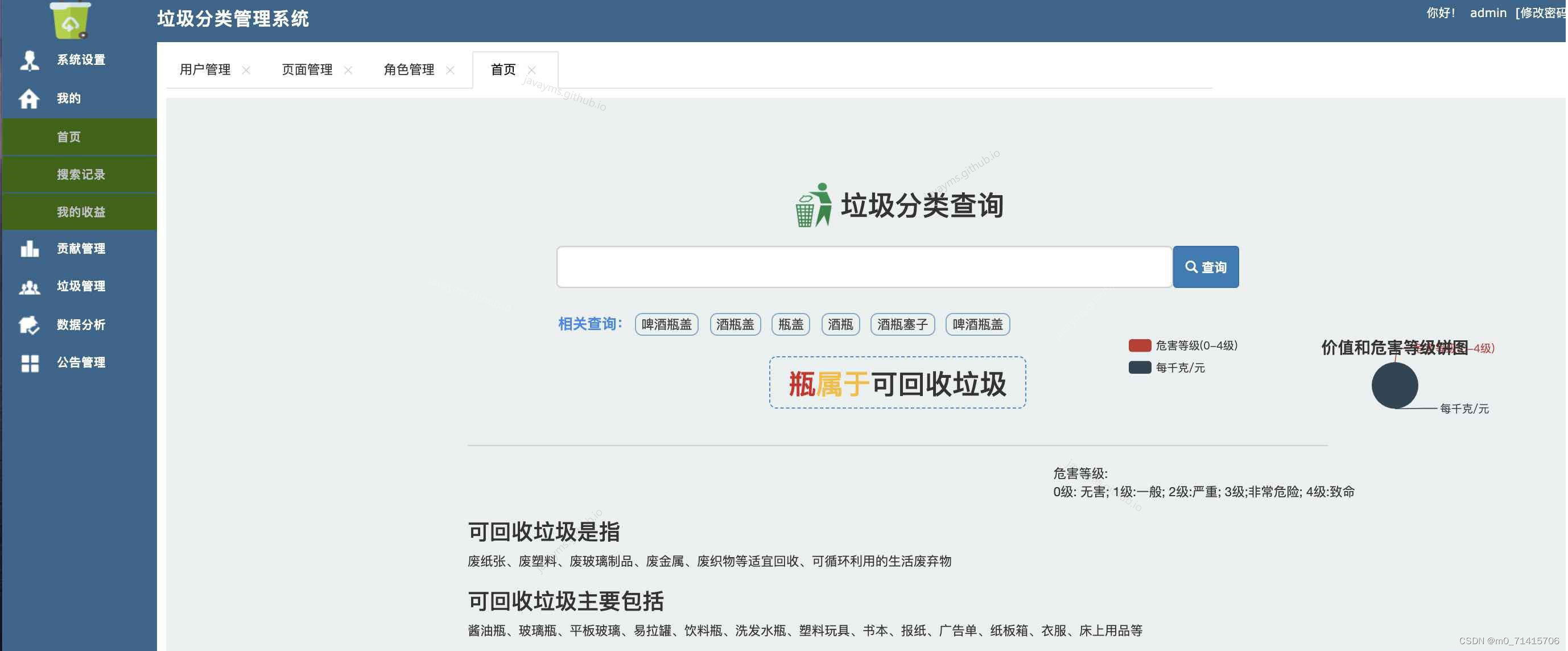Click the 我的 house icon in the sidebar
The width and height of the screenshot is (1568, 651).
[x=28, y=98]
